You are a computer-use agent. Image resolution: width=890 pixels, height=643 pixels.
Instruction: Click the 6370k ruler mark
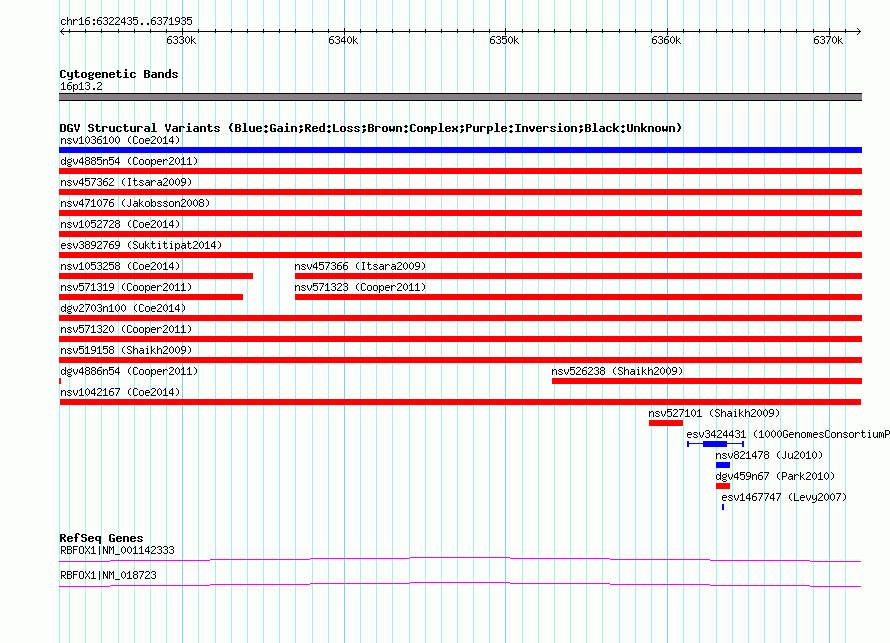[828, 40]
